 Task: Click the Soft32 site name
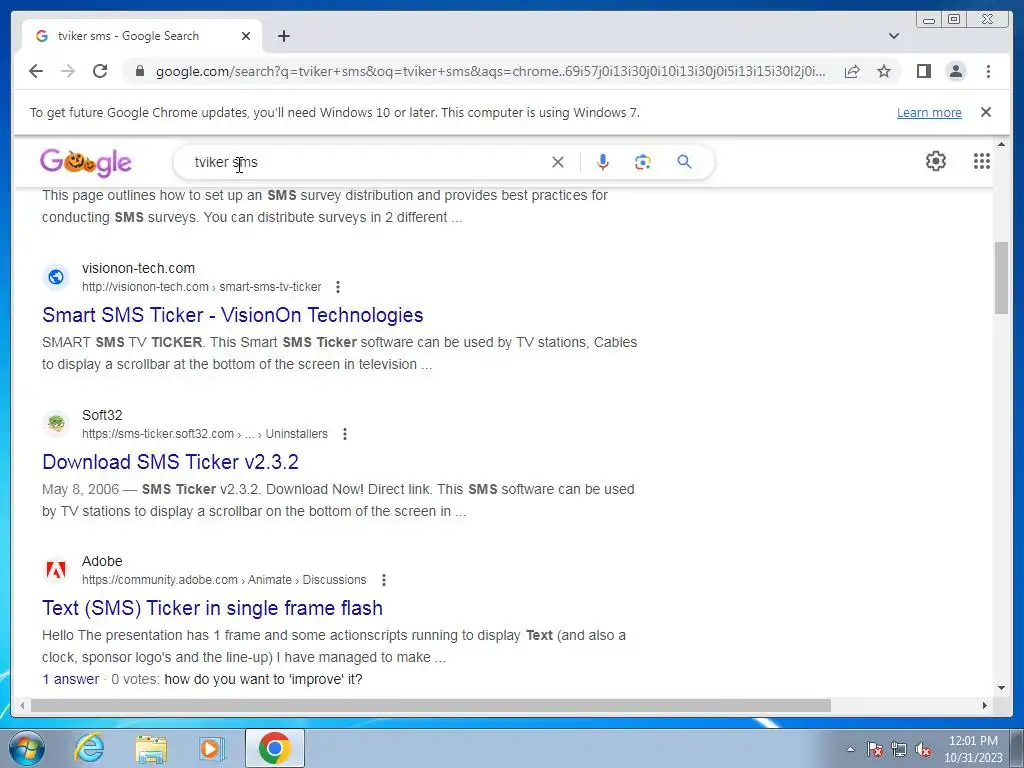pos(102,415)
